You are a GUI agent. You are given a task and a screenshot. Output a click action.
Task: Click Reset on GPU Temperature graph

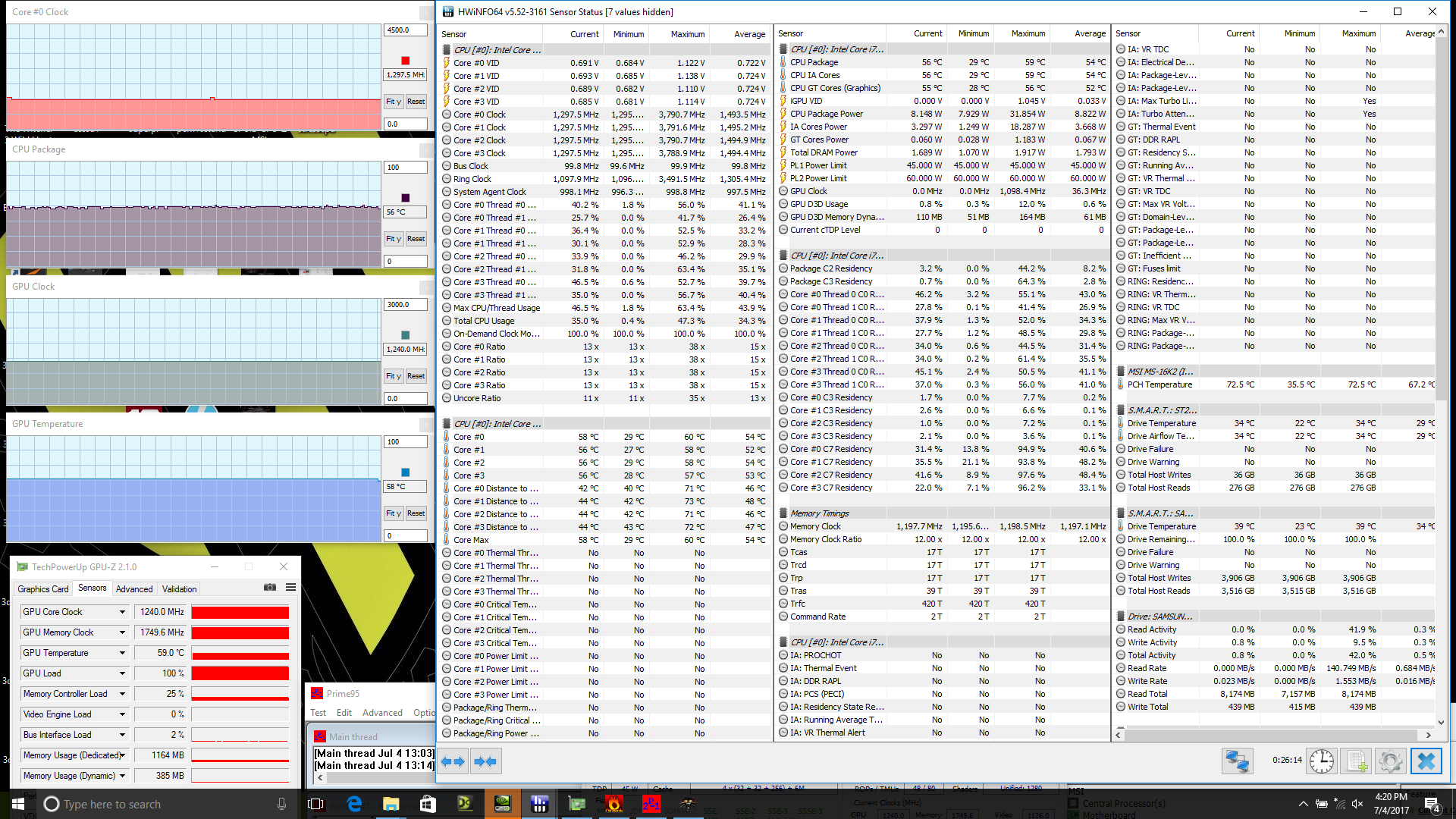pos(416,513)
